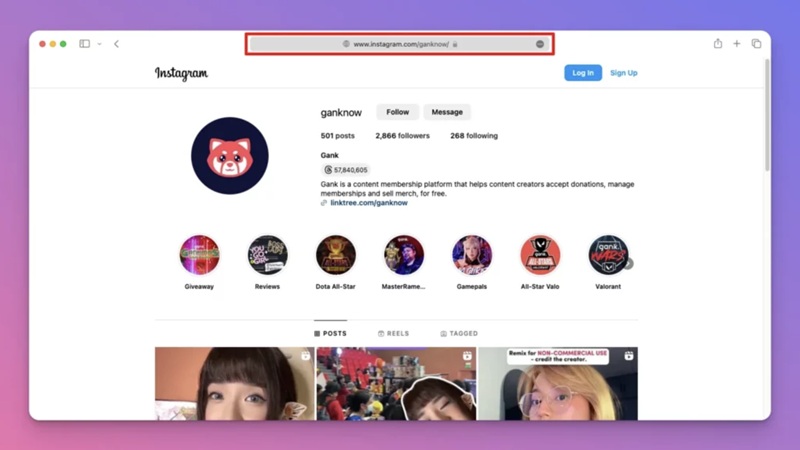The width and height of the screenshot is (800, 450).
Task: Click the 501 posts count
Action: tap(337, 136)
